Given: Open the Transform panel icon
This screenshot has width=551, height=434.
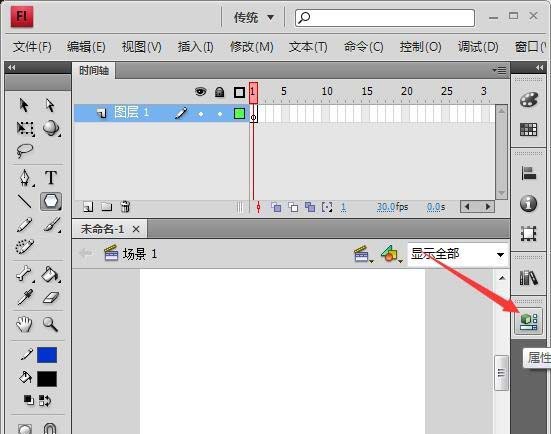Looking at the screenshot, I should pos(529,233).
